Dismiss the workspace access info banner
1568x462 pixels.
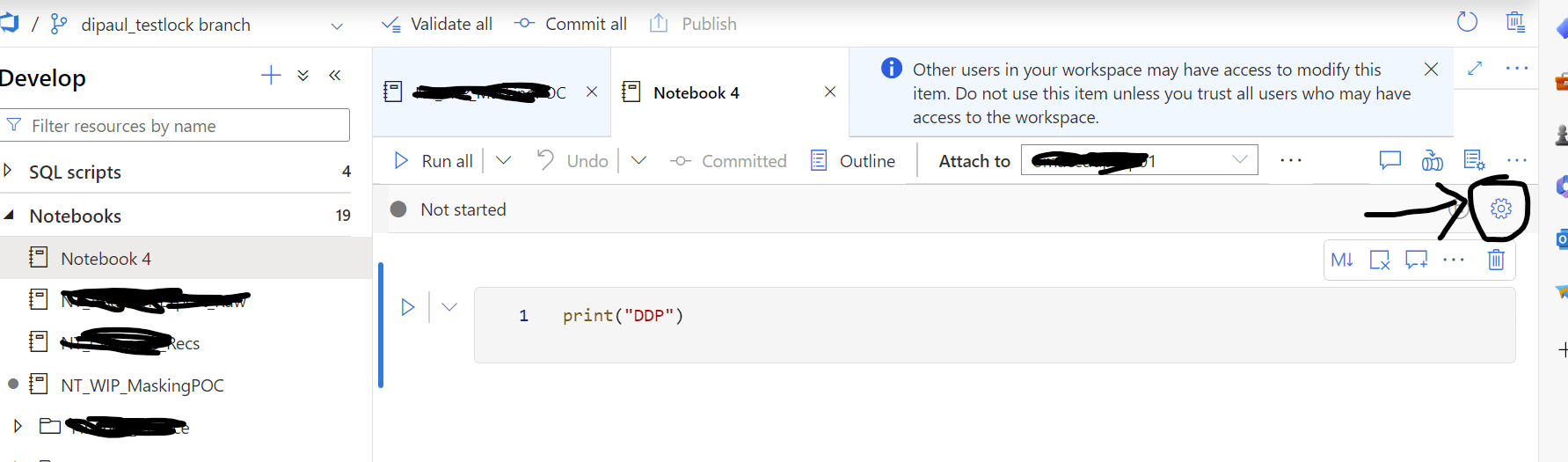pos(1431,69)
